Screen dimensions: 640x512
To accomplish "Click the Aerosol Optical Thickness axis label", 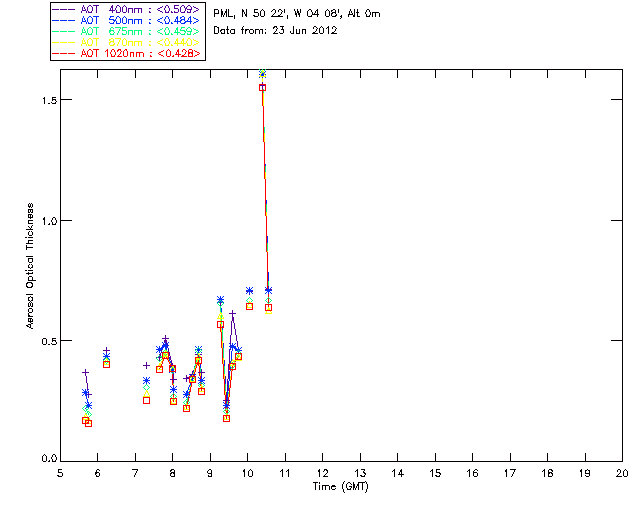I will tap(30, 266).
